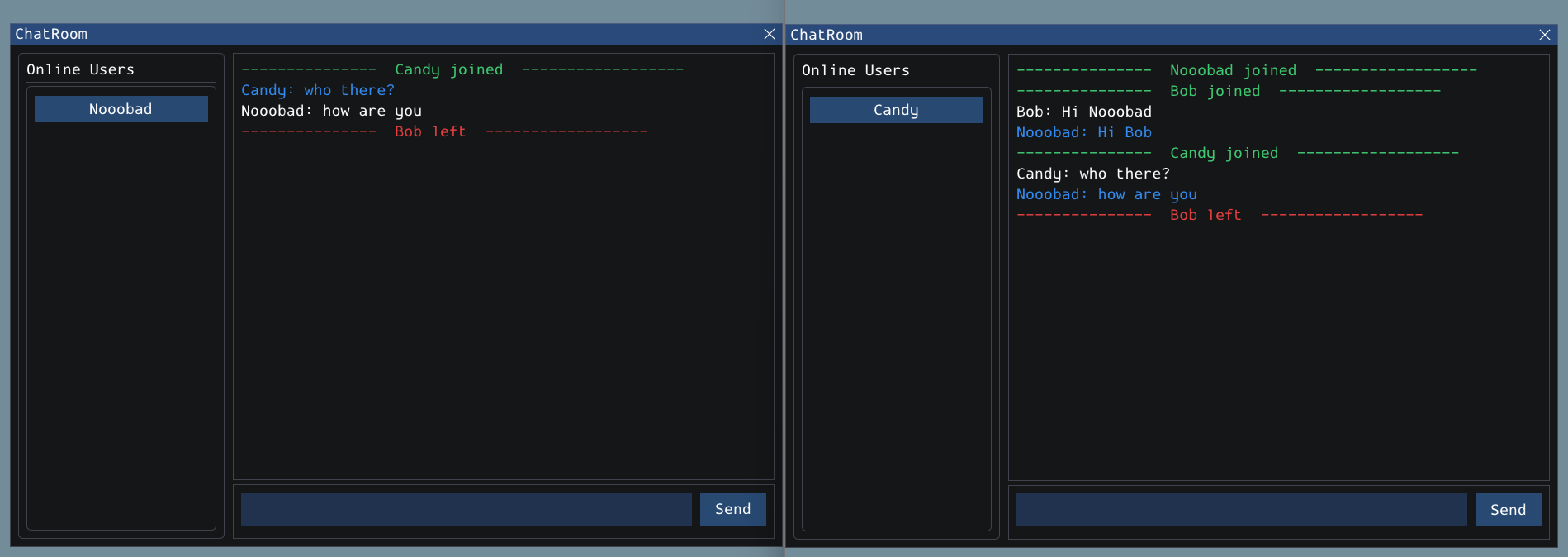Click 'Candy joined' line in left window
This screenshot has width=1568, height=557.
(x=462, y=69)
